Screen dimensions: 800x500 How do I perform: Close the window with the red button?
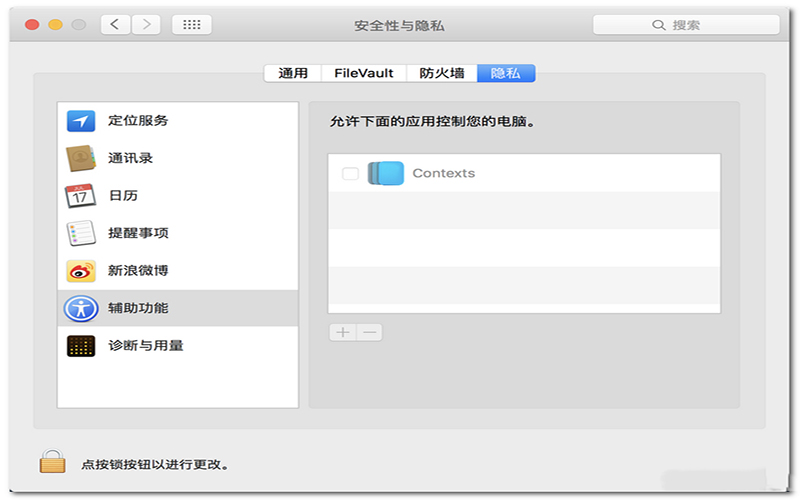[32, 24]
